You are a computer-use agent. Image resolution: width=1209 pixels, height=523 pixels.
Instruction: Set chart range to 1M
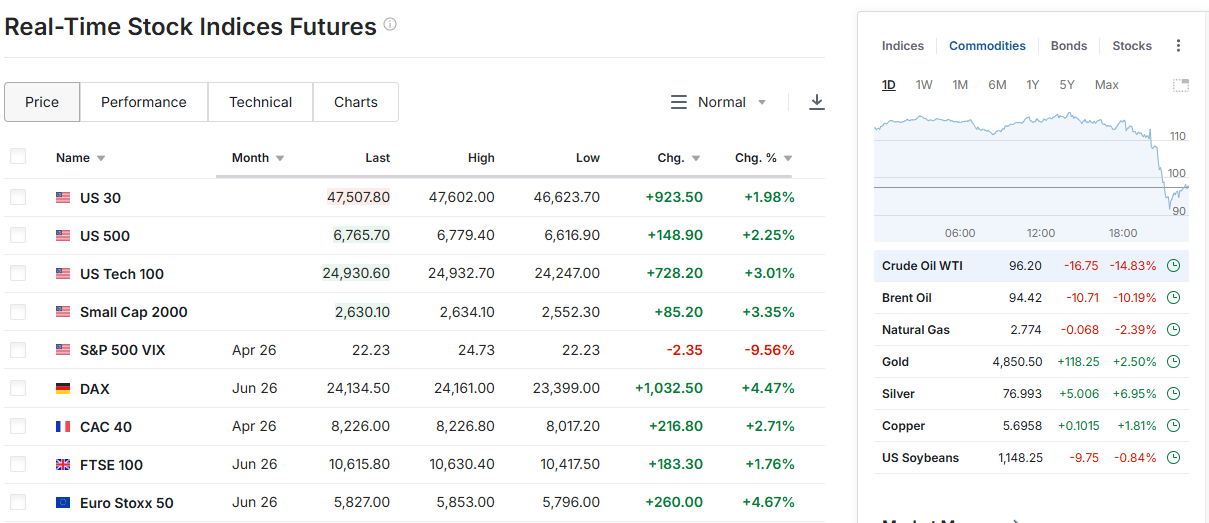(960, 85)
